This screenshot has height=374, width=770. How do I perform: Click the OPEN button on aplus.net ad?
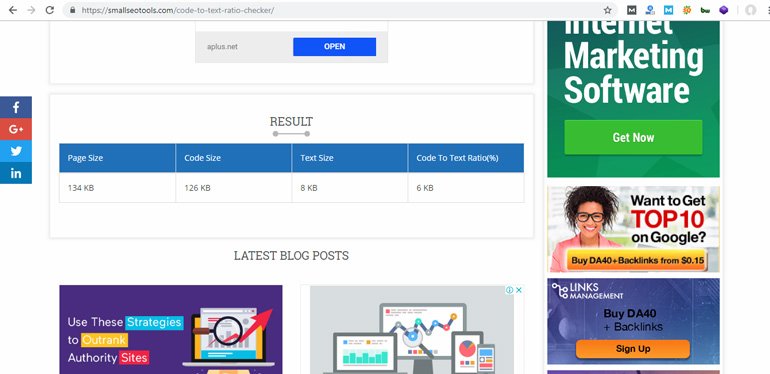(x=334, y=47)
